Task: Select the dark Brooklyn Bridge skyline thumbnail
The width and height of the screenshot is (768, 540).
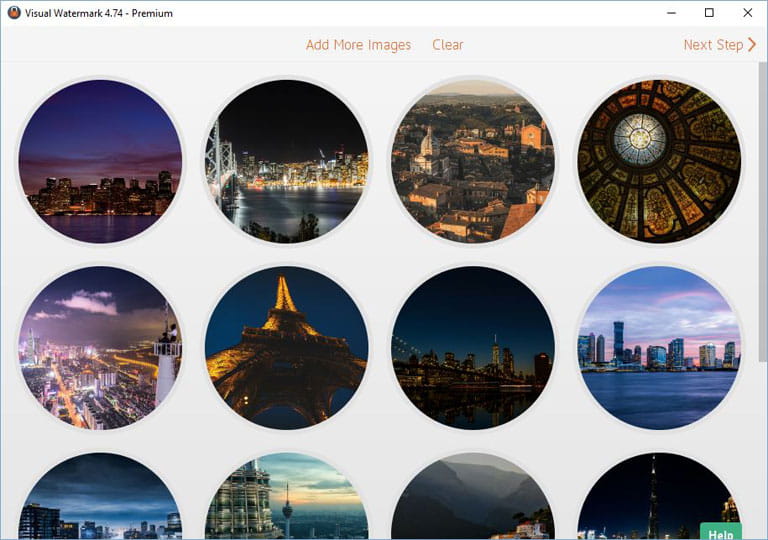Action: (x=473, y=348)
